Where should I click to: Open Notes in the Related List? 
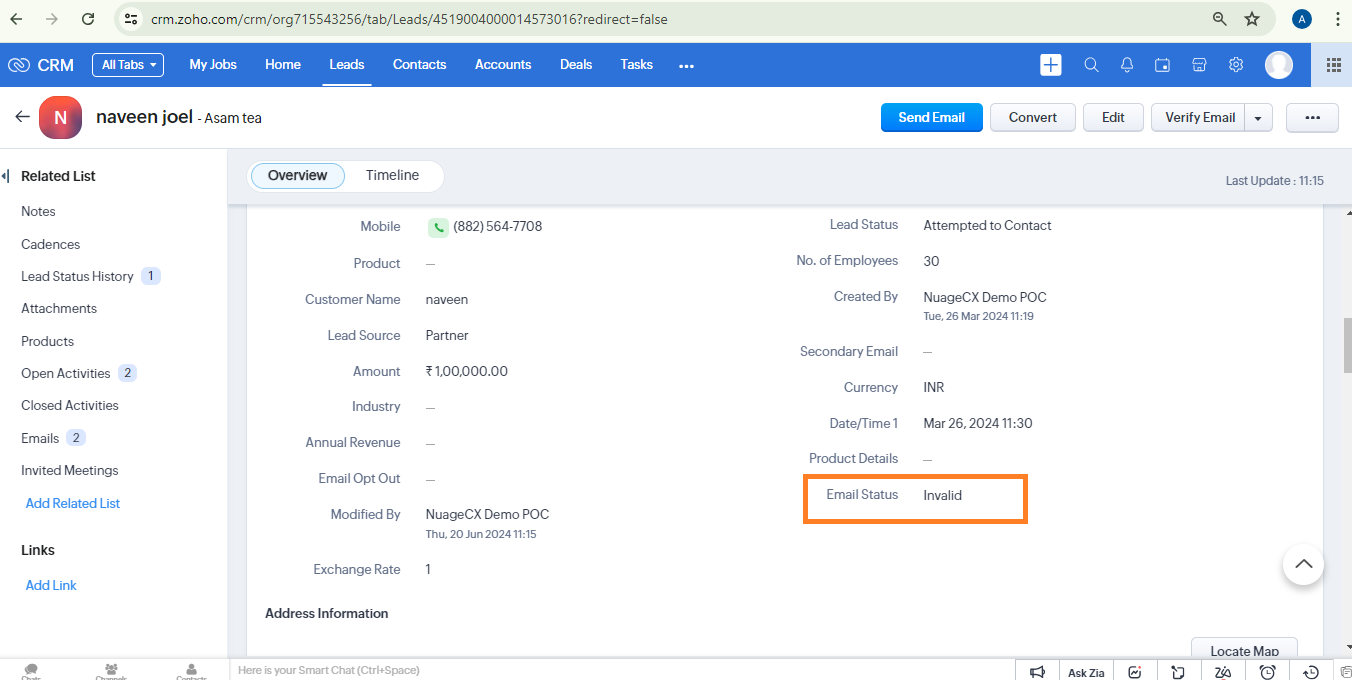coord(38,212)
